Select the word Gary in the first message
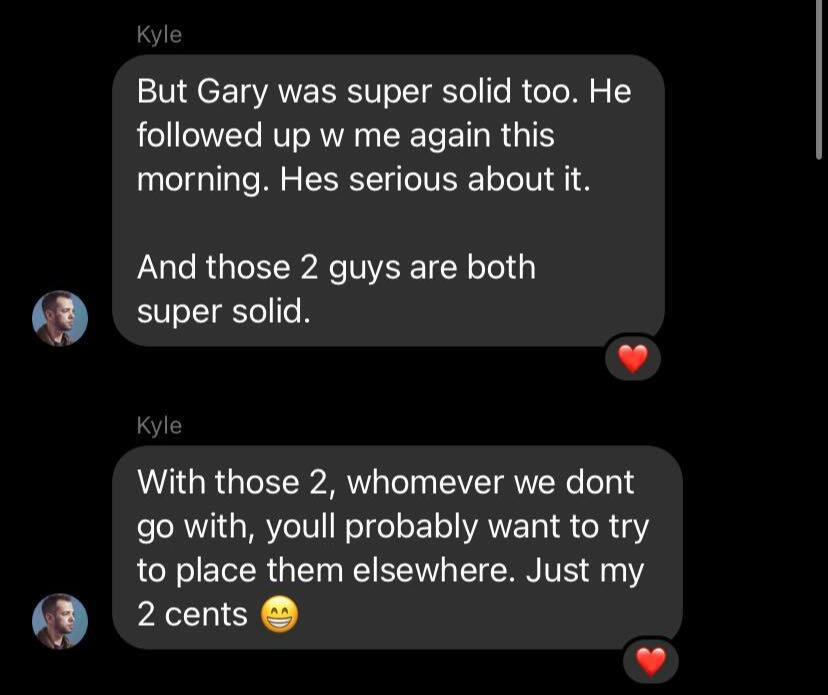 tap(233, 93)
